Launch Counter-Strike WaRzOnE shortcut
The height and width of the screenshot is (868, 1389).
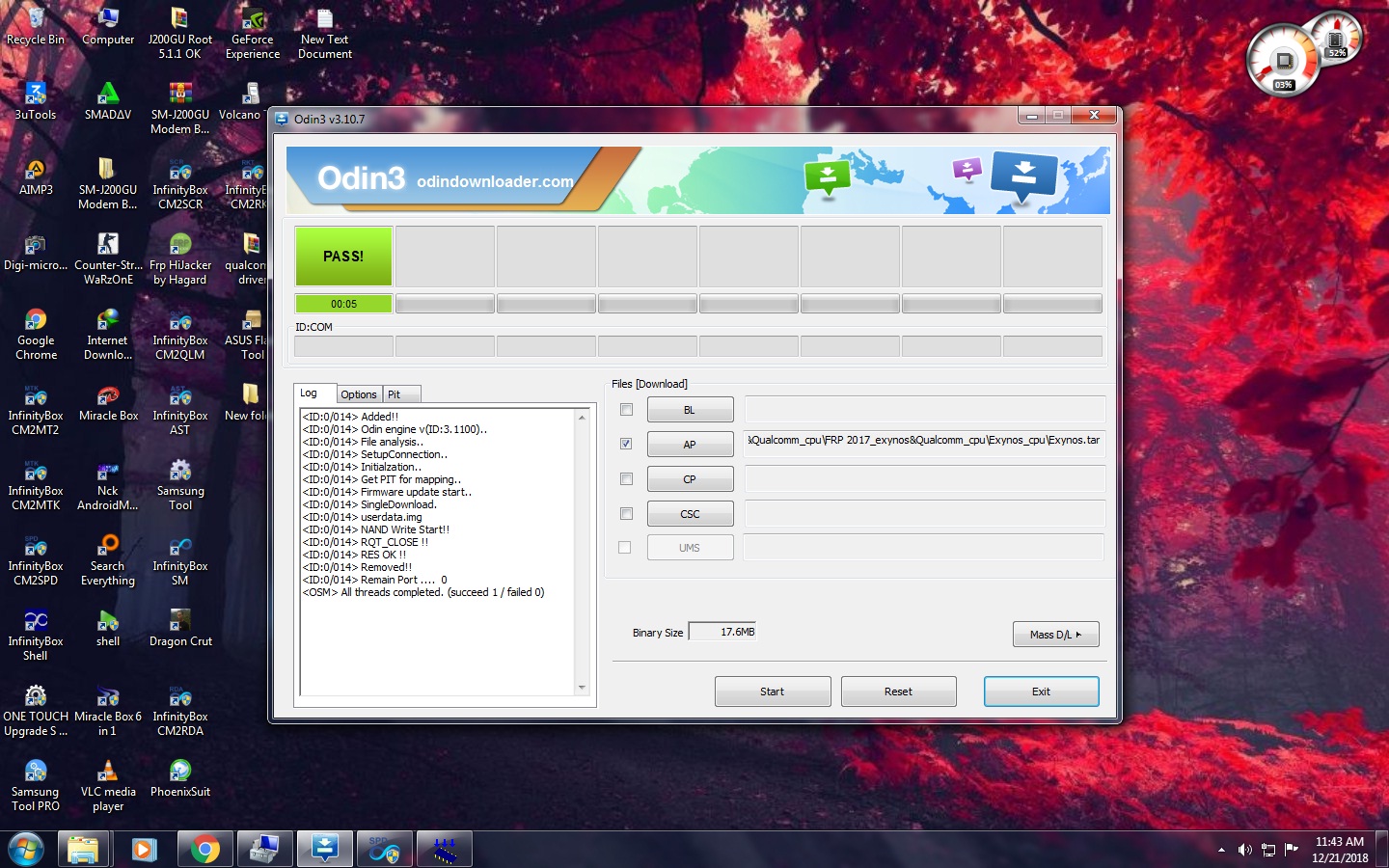coord(108,258)
